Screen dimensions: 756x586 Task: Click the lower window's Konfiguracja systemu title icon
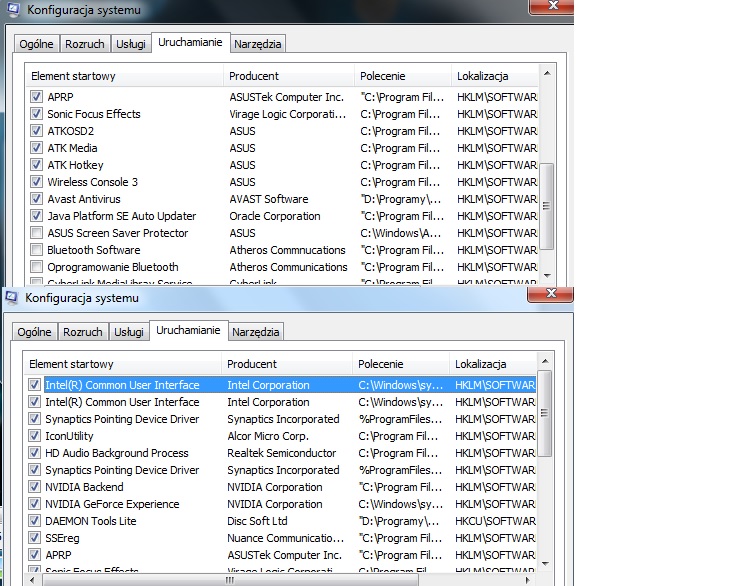pos(12,298)
